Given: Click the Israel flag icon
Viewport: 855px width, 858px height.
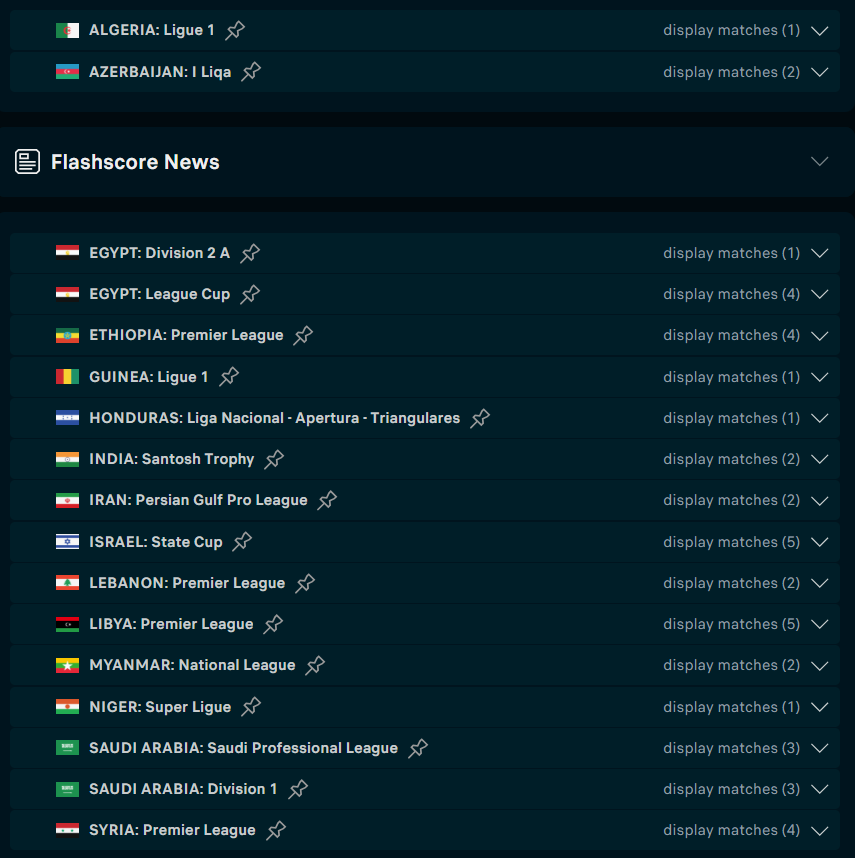Looking at the screenshot, I should click(67, 542).
